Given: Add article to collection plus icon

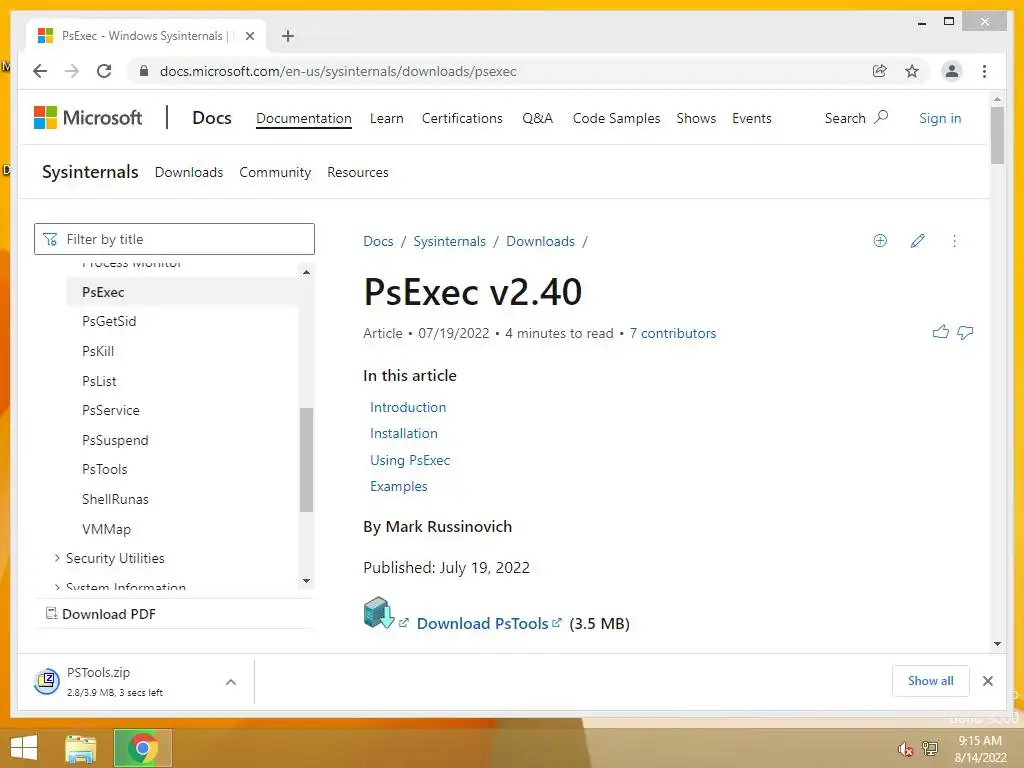Looking at the screenshot, I should (880, 241).
